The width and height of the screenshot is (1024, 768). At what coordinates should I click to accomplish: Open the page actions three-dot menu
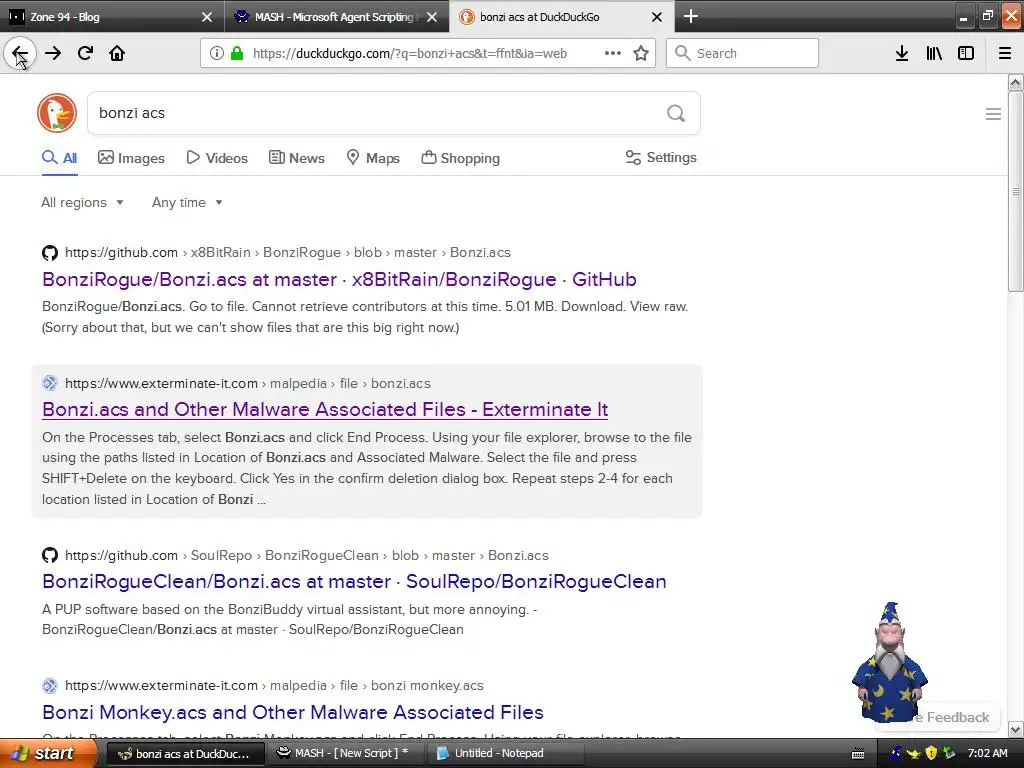pos(613,54)
